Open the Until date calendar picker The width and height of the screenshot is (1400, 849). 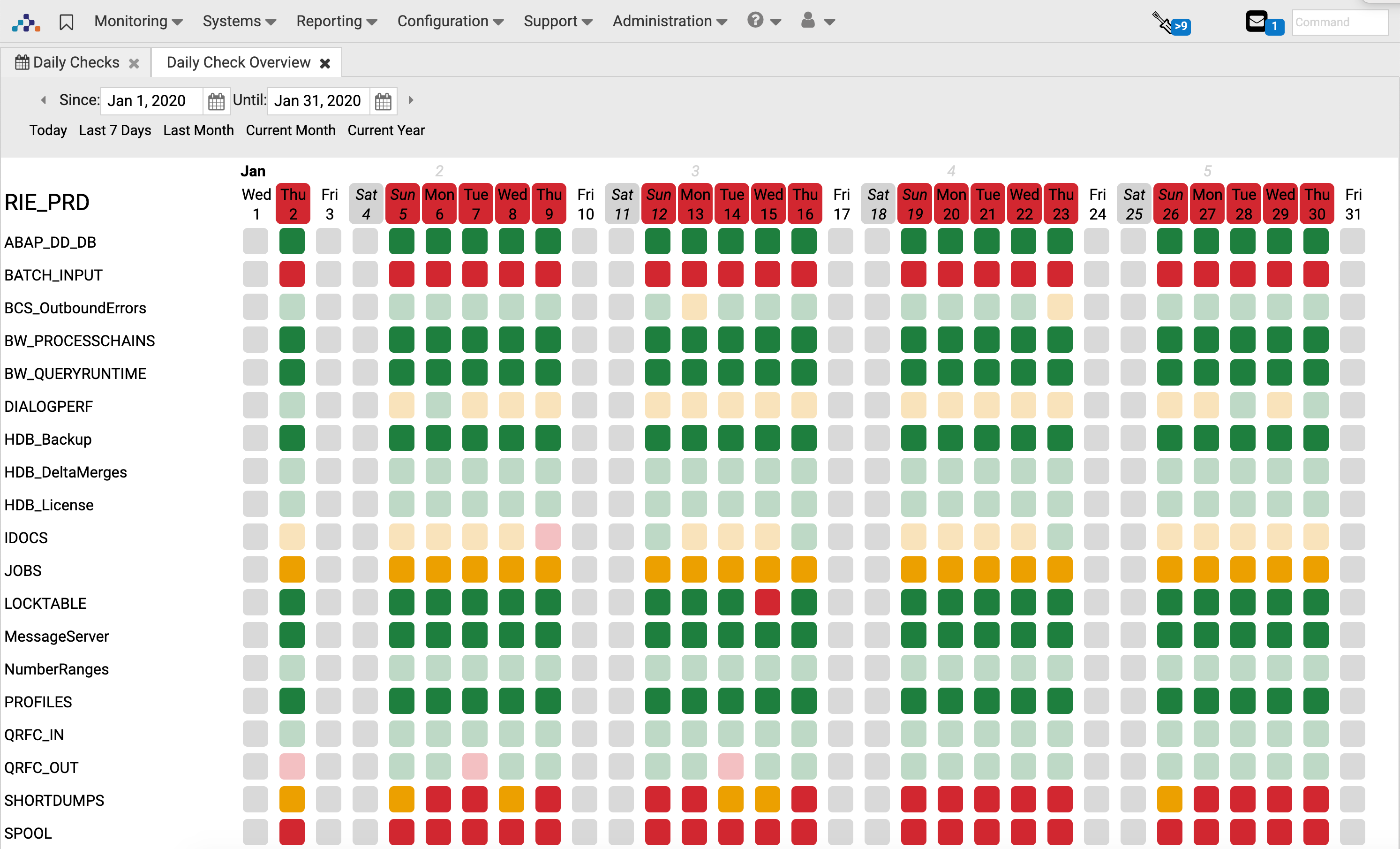384,100
